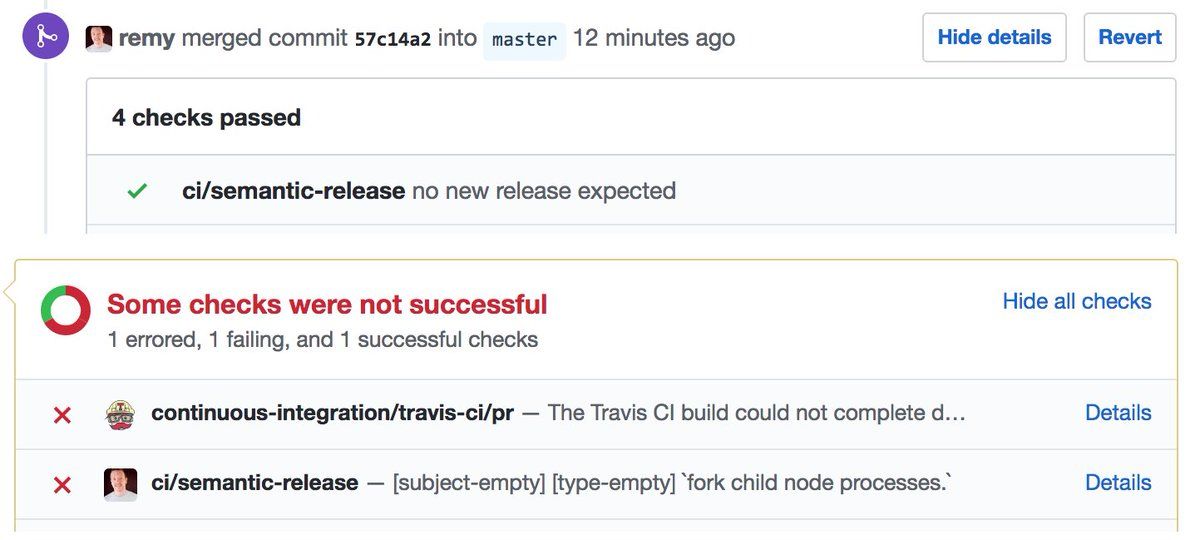Click the red X beside travis-ci/pr check
This screenshot has height=540, width=1200.
pos(62,415)
